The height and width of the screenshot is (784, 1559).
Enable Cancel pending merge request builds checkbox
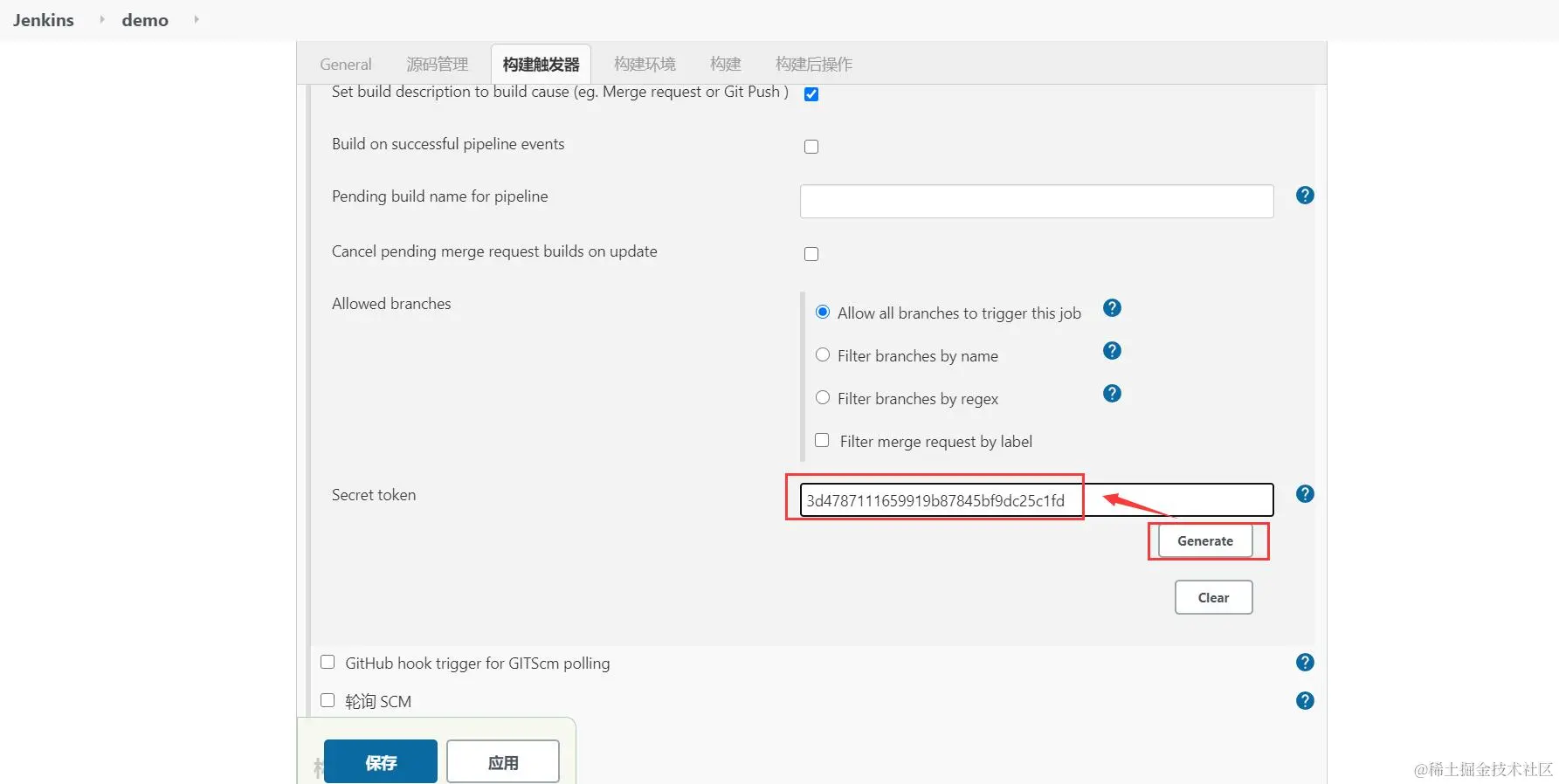811,254
